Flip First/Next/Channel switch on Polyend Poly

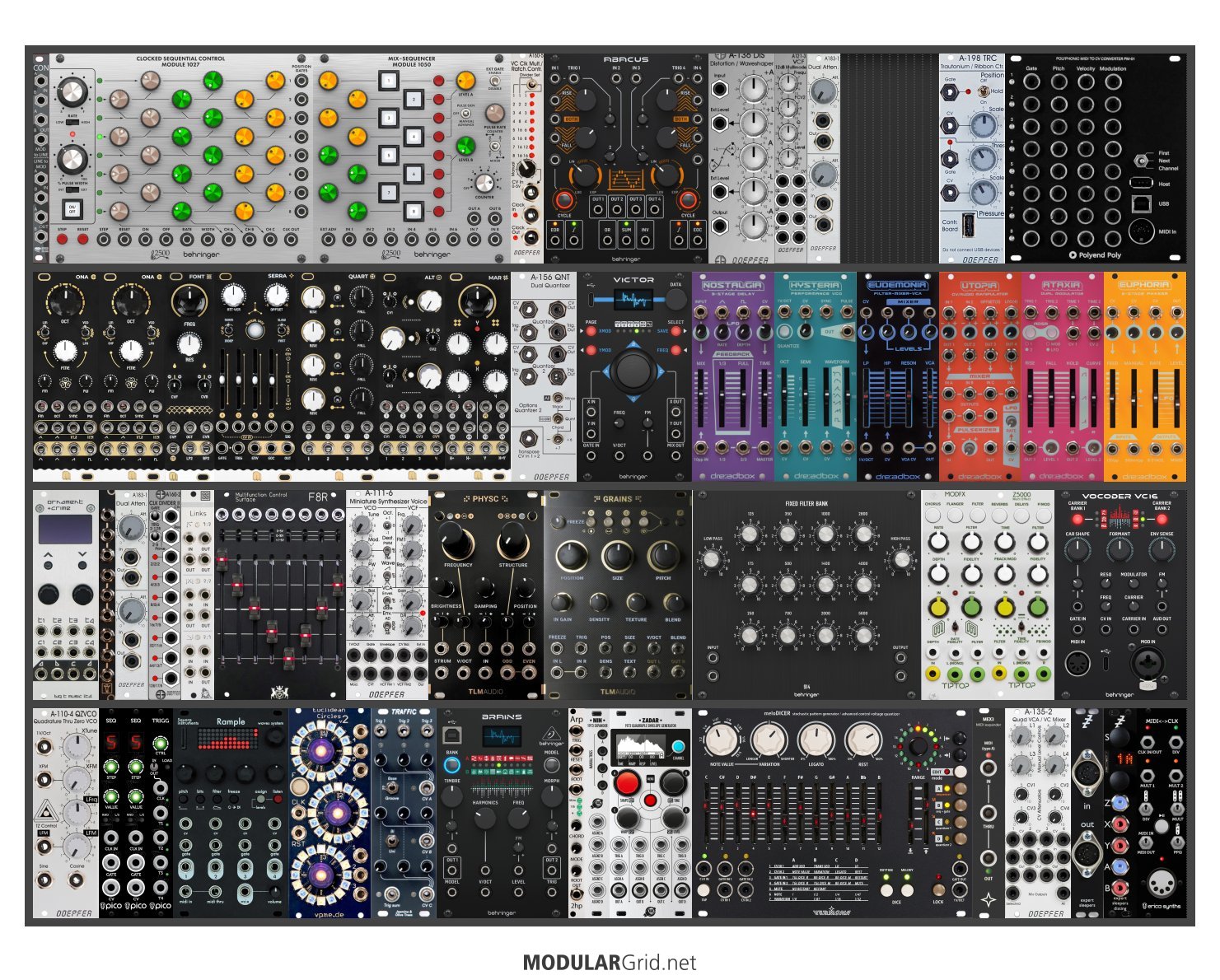1142,160
